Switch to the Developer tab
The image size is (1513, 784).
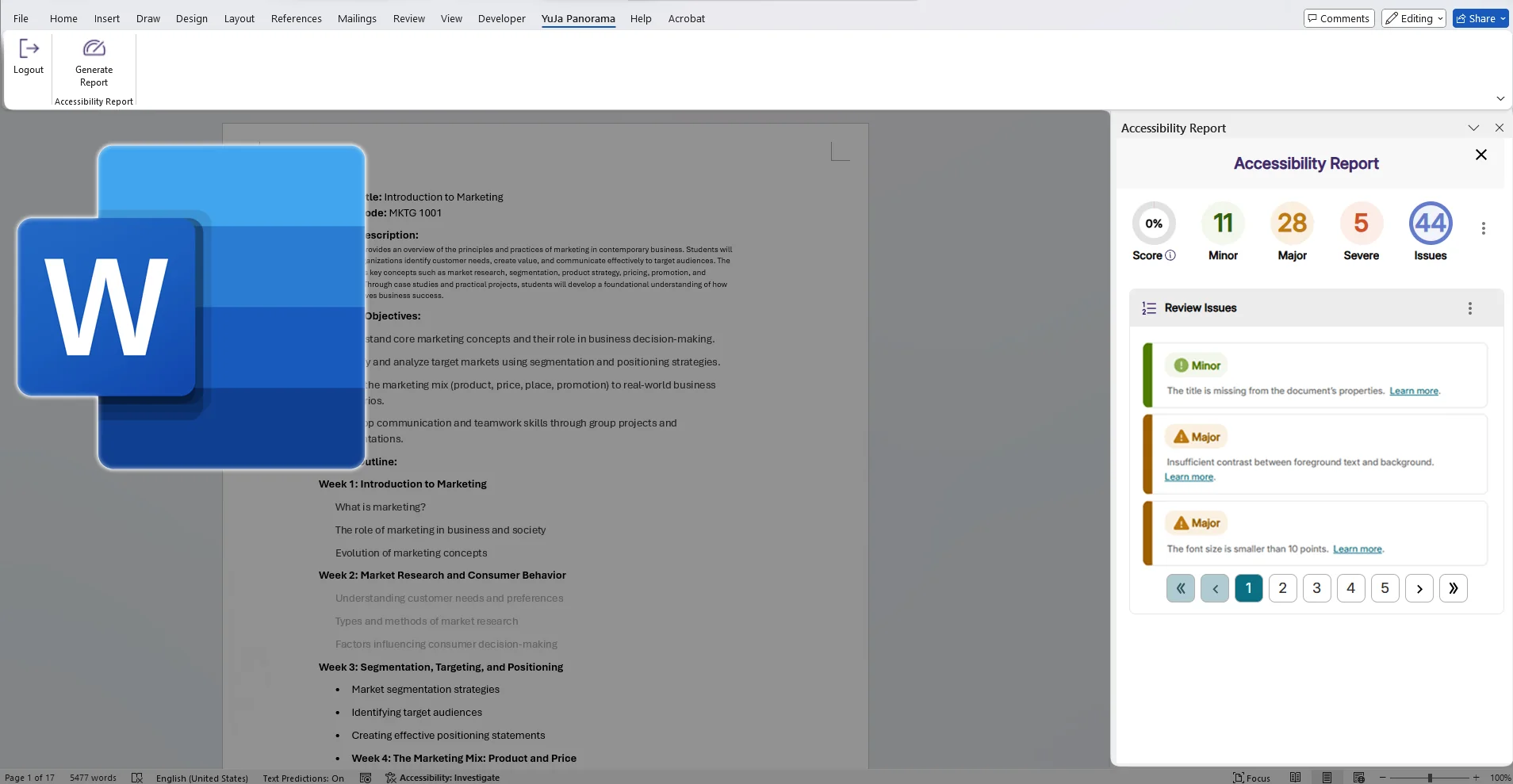click(x=501, y=18)
